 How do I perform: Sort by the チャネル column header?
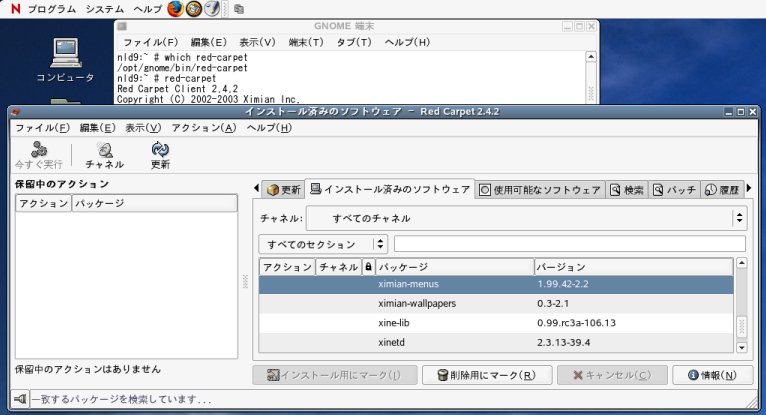click(x=339, y=267)
